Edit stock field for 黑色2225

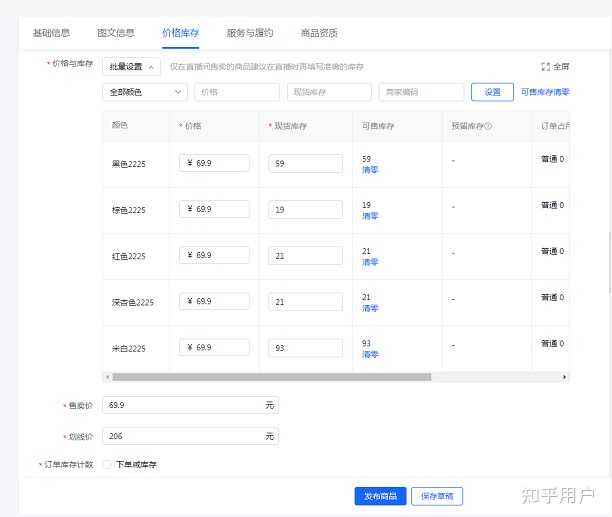[x=306, y=163]
